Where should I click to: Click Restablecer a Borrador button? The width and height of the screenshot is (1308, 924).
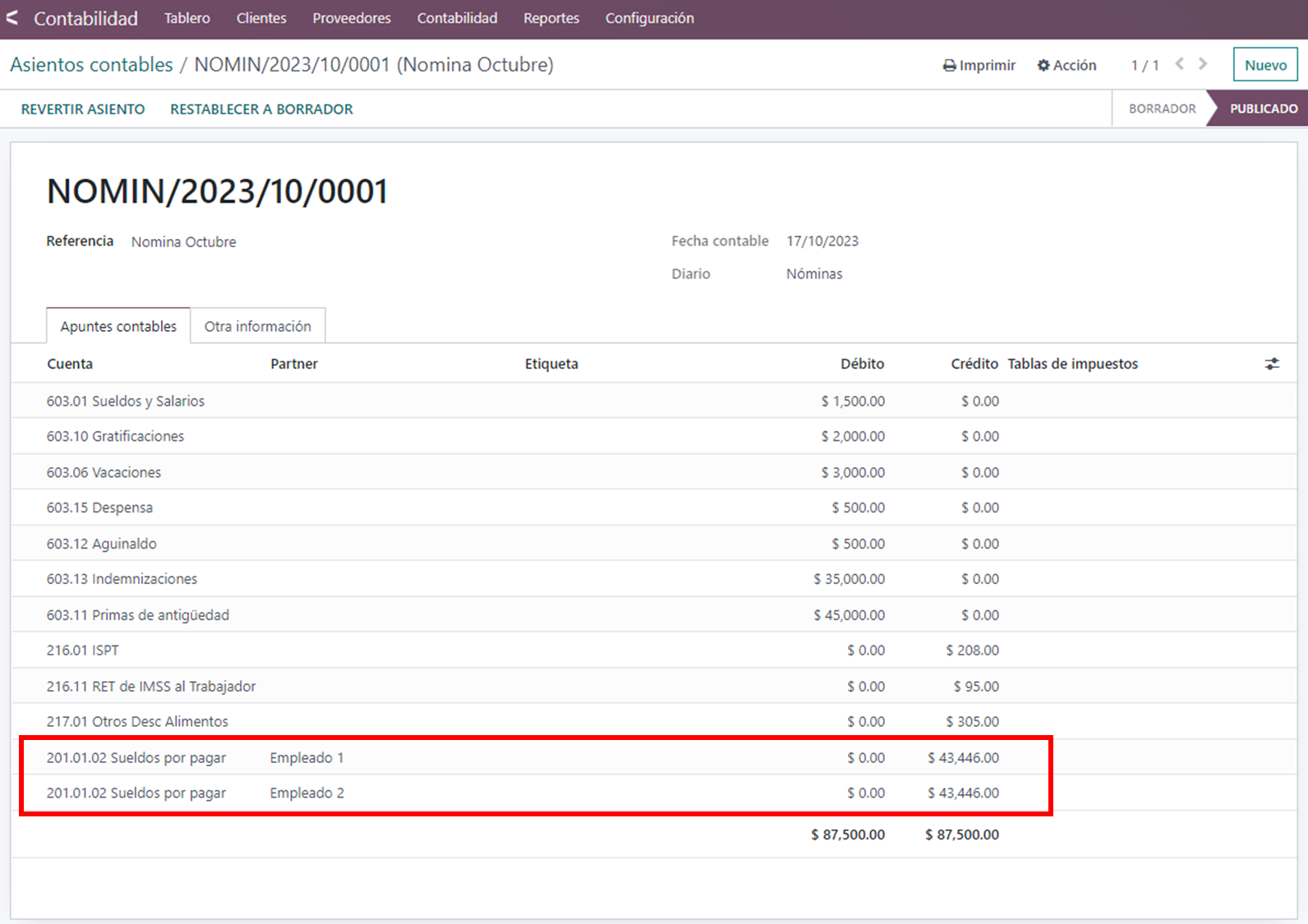pos(261,109)
